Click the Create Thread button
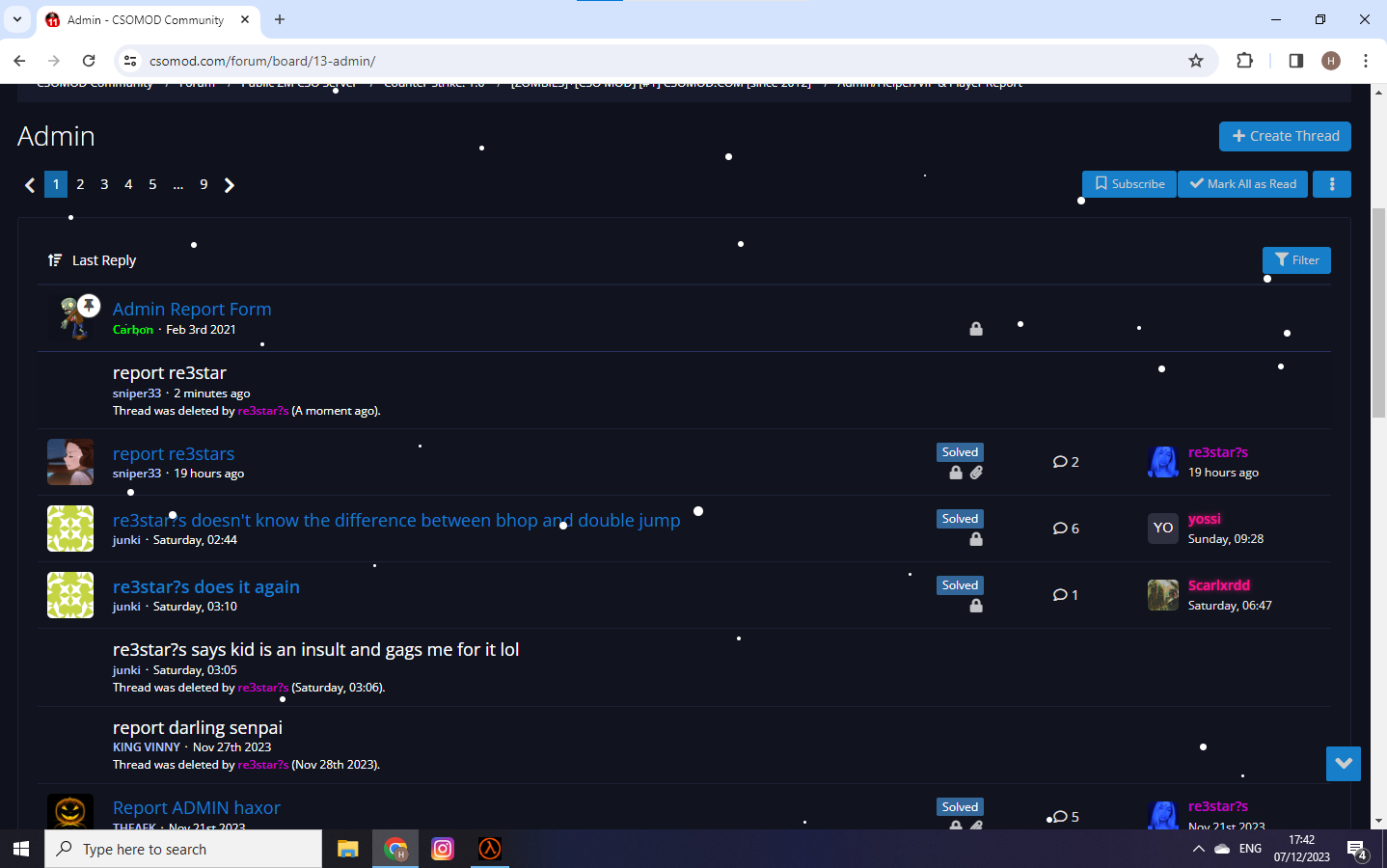 pos(1285,136)
